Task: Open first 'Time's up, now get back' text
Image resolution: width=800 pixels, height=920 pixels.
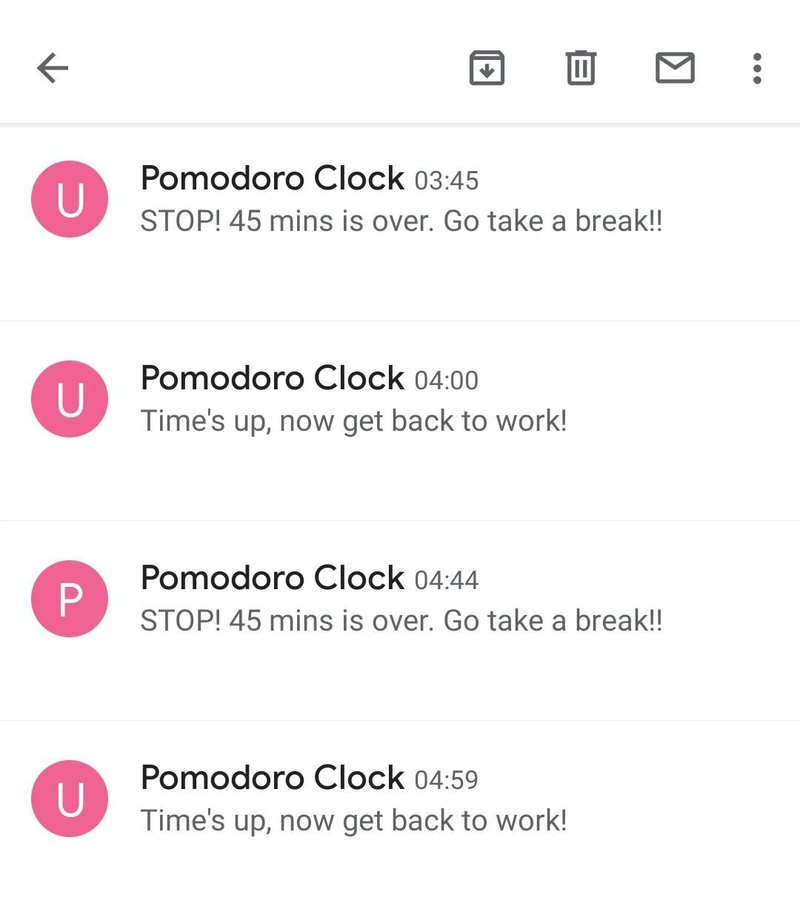Action: [353, 422]
